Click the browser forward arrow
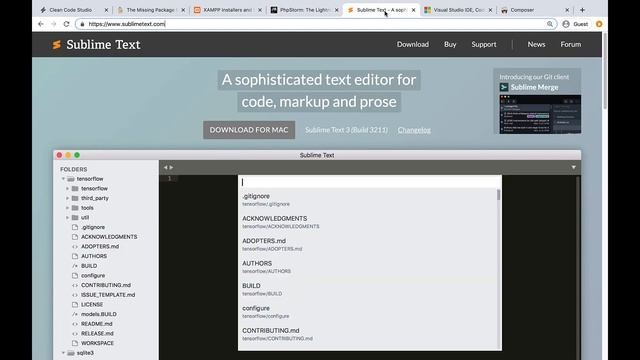 (x=53, y=24)
